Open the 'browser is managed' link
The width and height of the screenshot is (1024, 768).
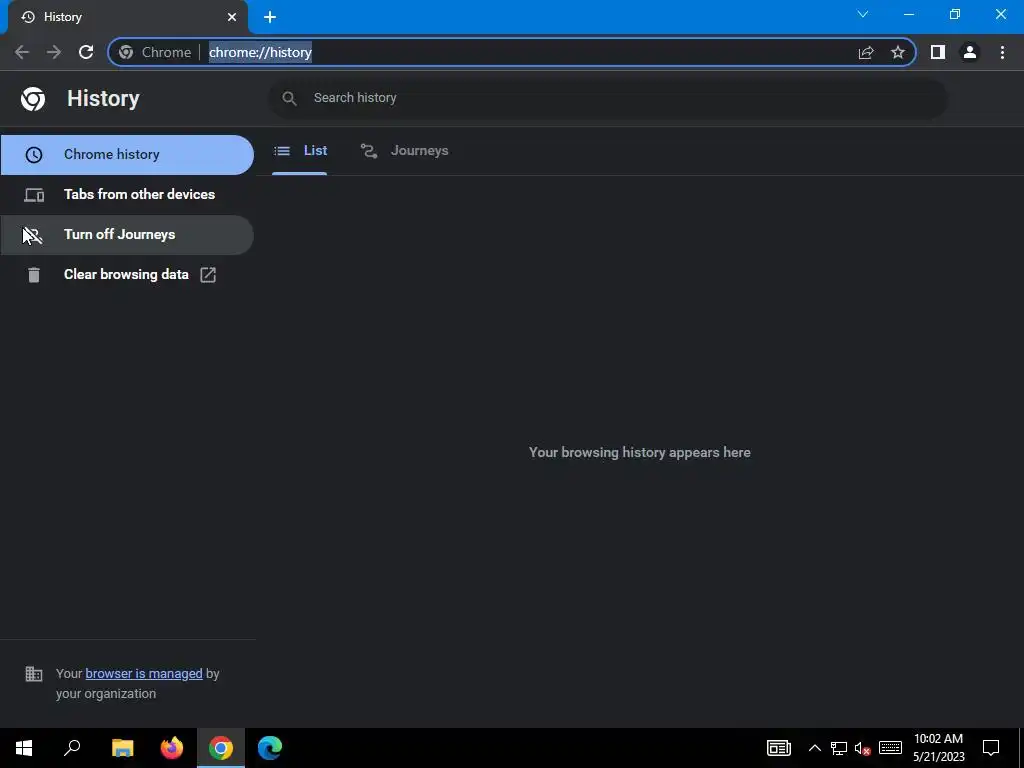144,673
